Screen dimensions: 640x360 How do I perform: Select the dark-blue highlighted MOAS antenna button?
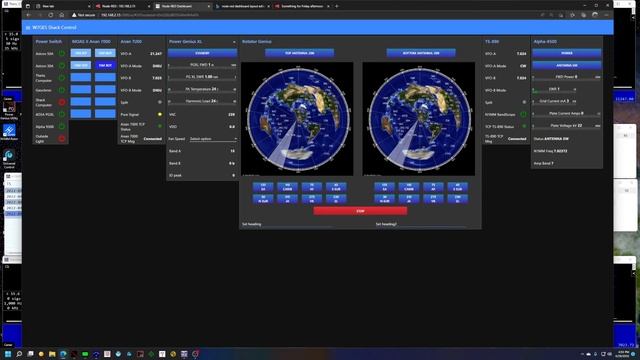click(x=105, y=65)
